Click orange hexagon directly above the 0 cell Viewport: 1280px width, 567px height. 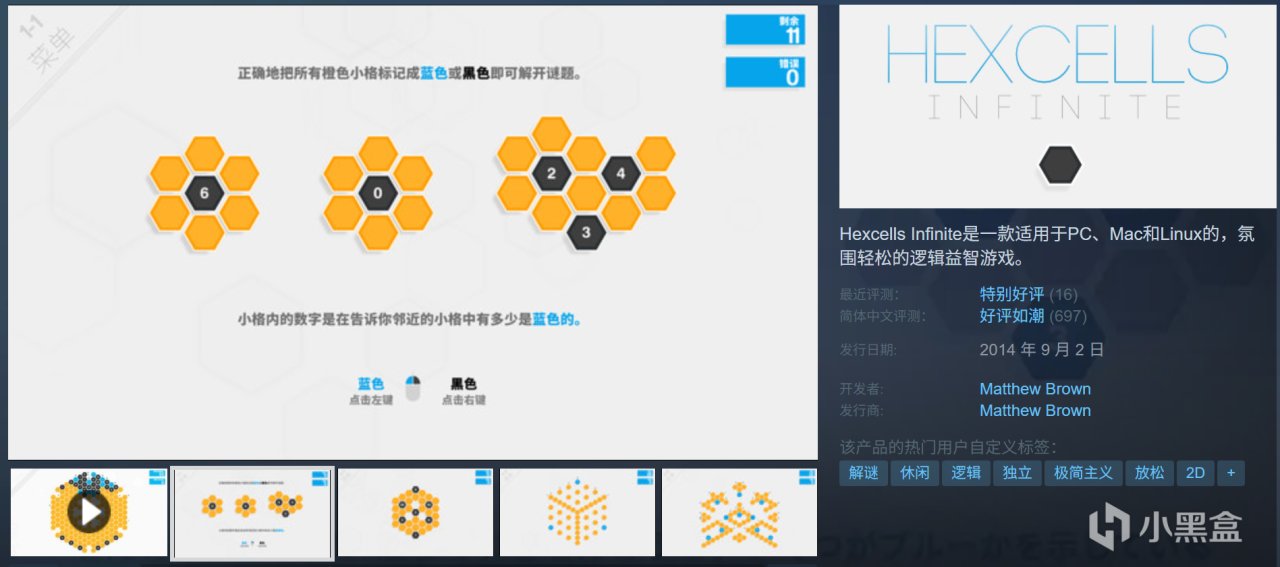(378, 153)
